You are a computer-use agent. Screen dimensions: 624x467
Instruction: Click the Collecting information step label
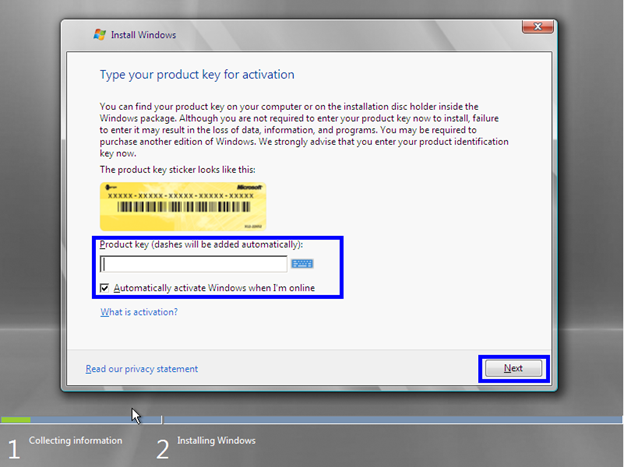(76, 440)
